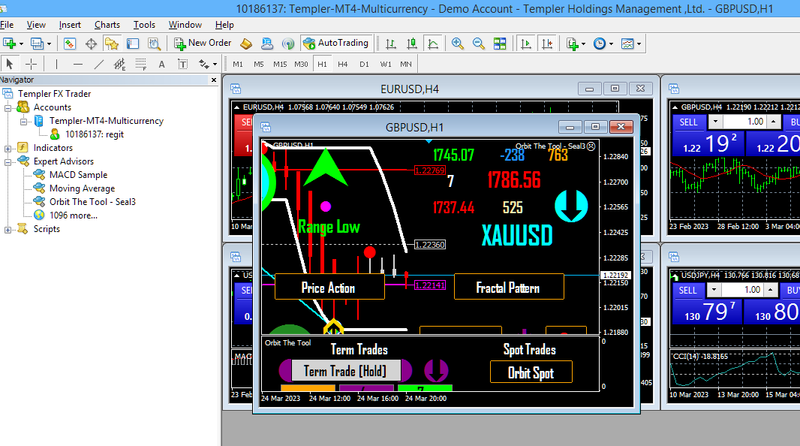Screen dimensions: 800x446
Task: Select the text label tool
Action: (182, 64)
